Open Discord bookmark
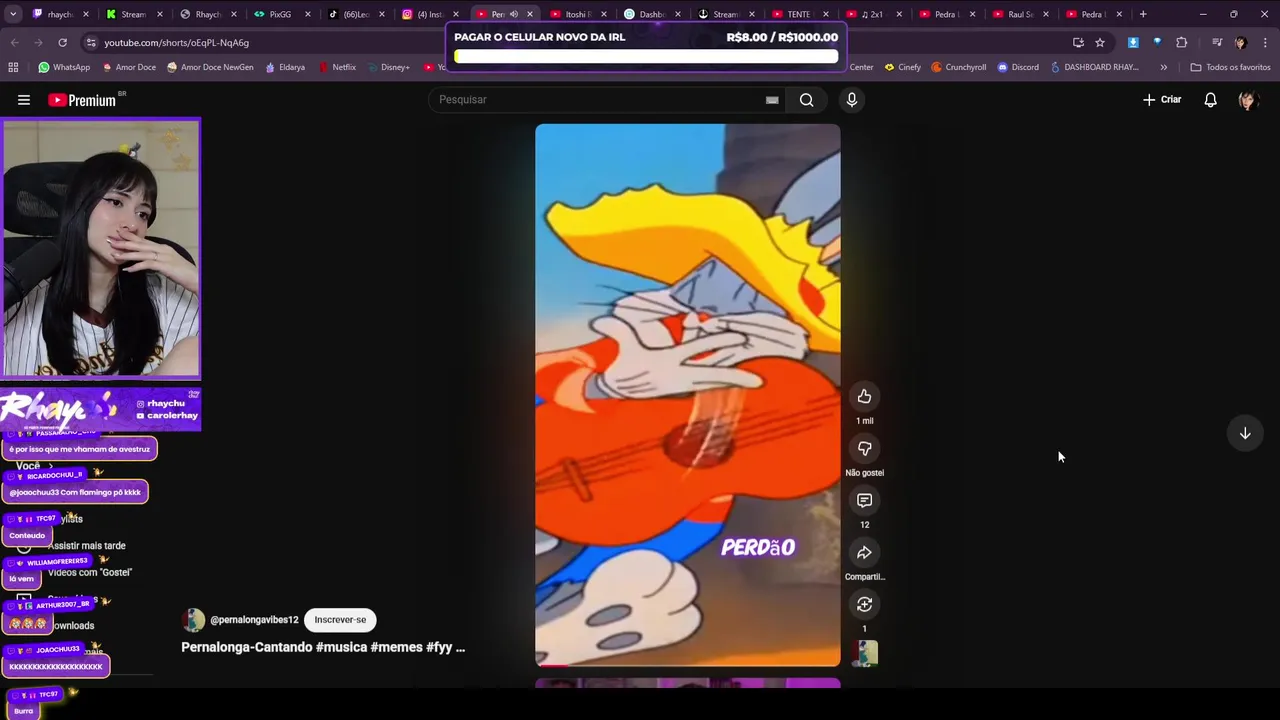The image size is (1280, 720). pyautogui.click(x=1018, y=67)
